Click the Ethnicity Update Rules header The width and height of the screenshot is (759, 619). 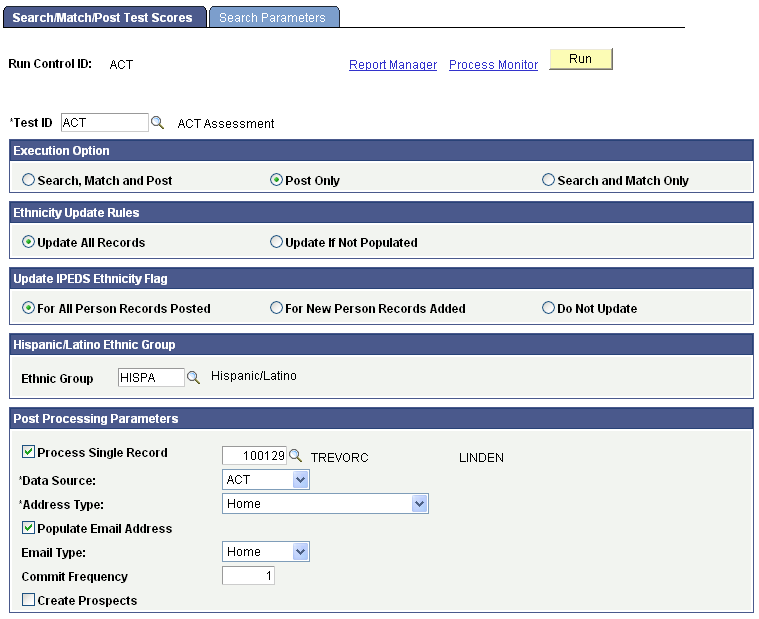[381, 212]
